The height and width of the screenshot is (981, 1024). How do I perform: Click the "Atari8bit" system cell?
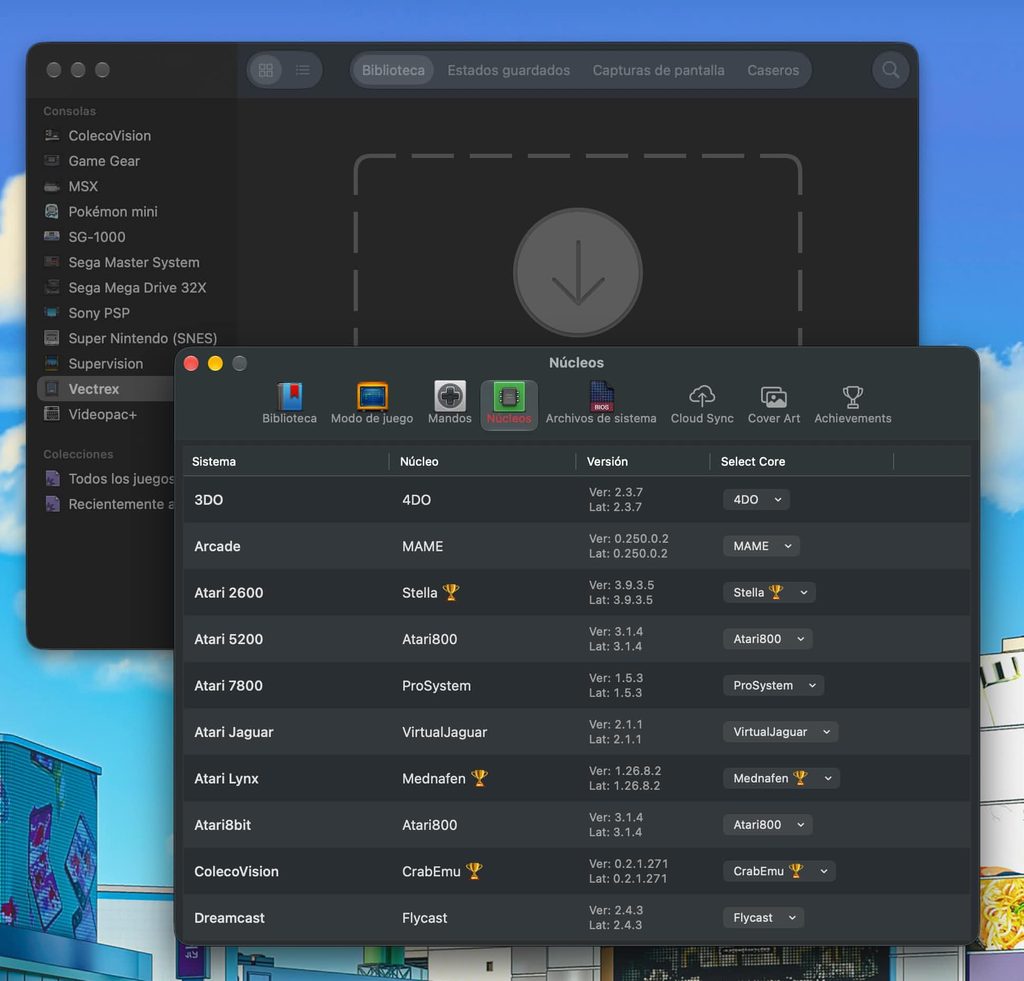point(222,825)
